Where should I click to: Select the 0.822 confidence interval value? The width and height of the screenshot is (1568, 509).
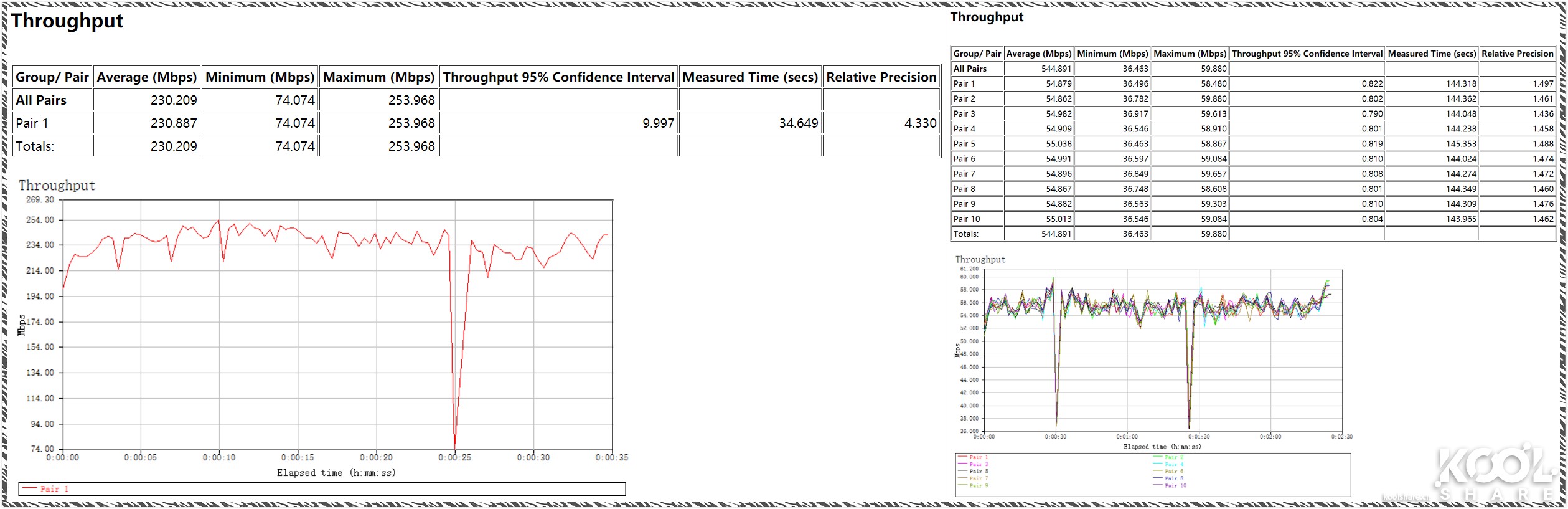pyautogui.click(x=1372, y=83)
